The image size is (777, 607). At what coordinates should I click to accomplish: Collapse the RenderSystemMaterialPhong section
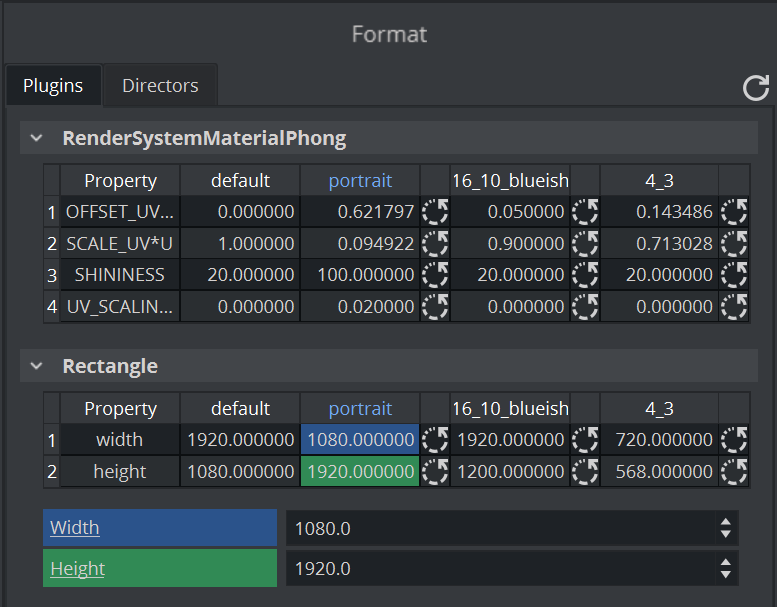(37, 139)
